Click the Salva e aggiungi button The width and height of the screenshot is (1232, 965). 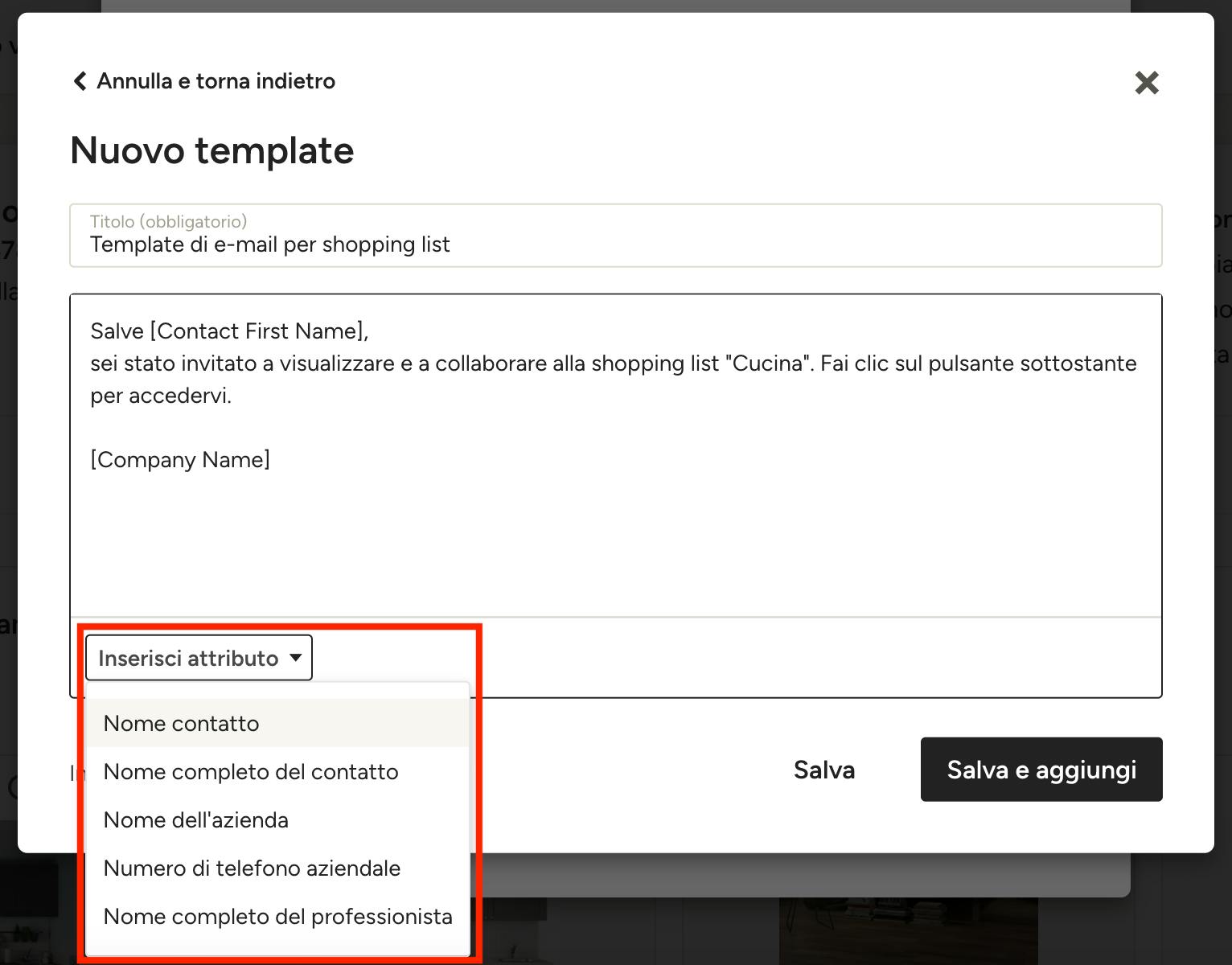point(1041,770)
